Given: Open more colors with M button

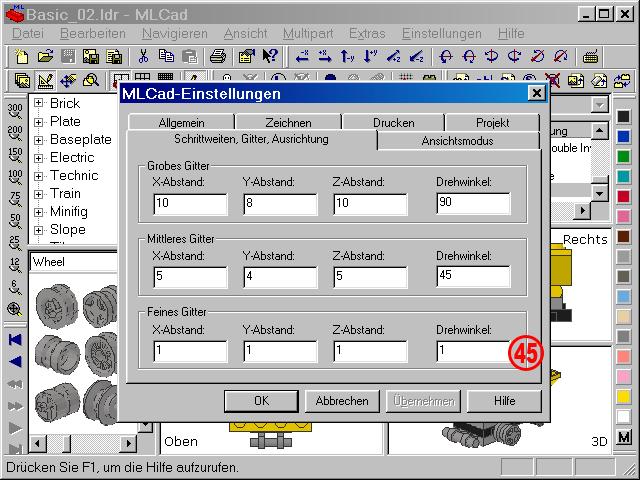Looking at the screenshot, I should coord(623,438).
